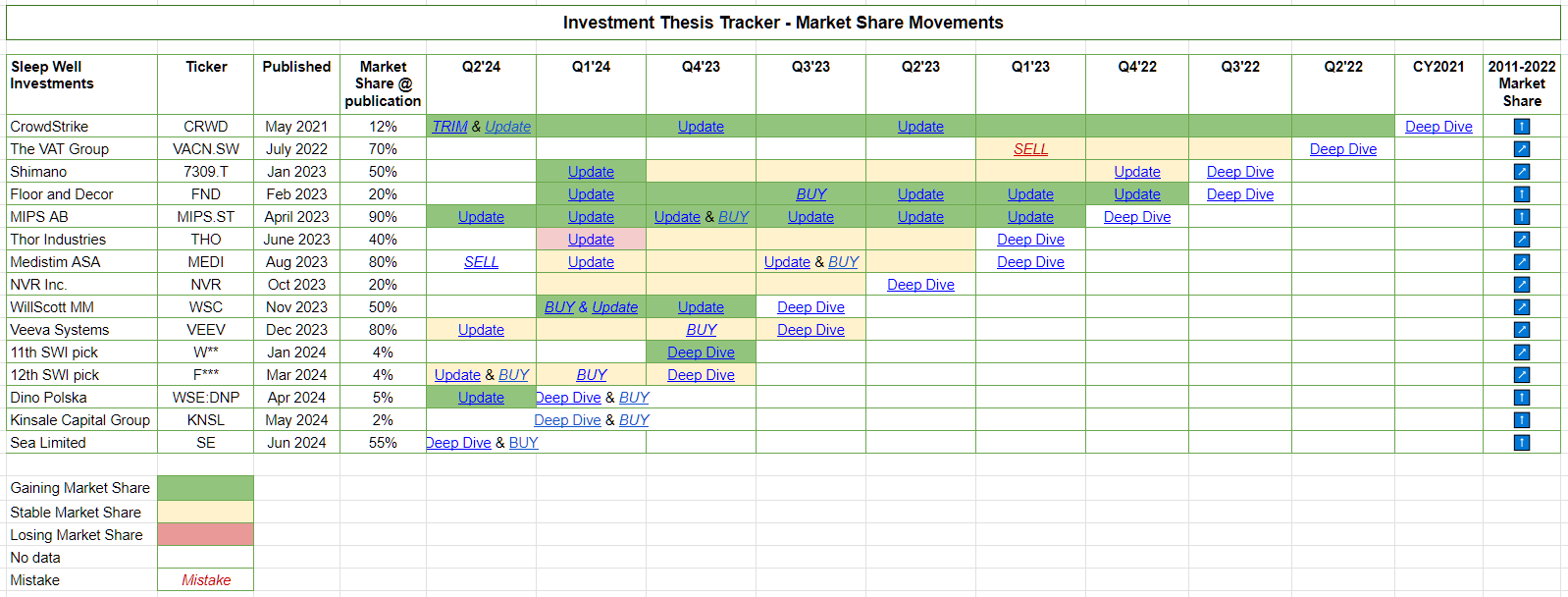
Task: Open the MIPS AB Q2'24 Update link
Action: [481, 217]
